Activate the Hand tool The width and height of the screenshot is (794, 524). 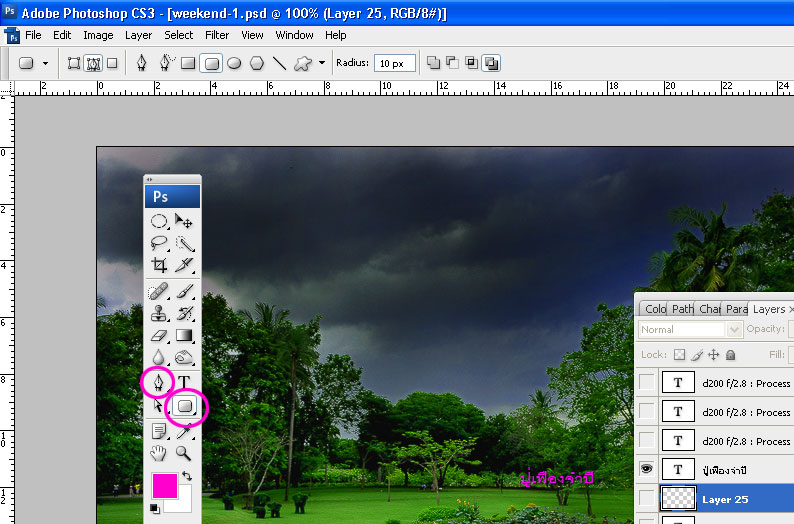[158, 453]
